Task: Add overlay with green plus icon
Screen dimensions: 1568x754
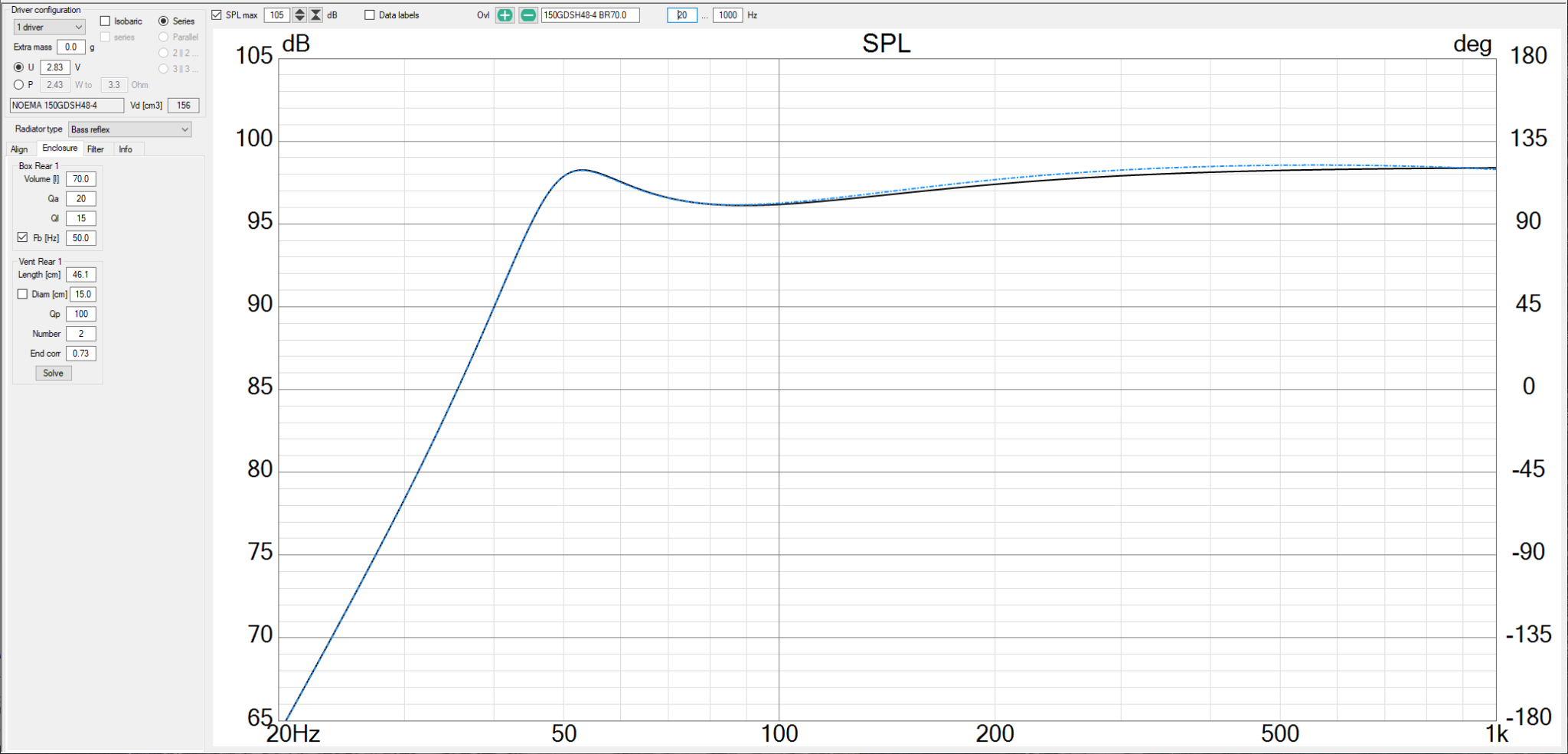Action: pyautogui.click(x=505, y=15)
